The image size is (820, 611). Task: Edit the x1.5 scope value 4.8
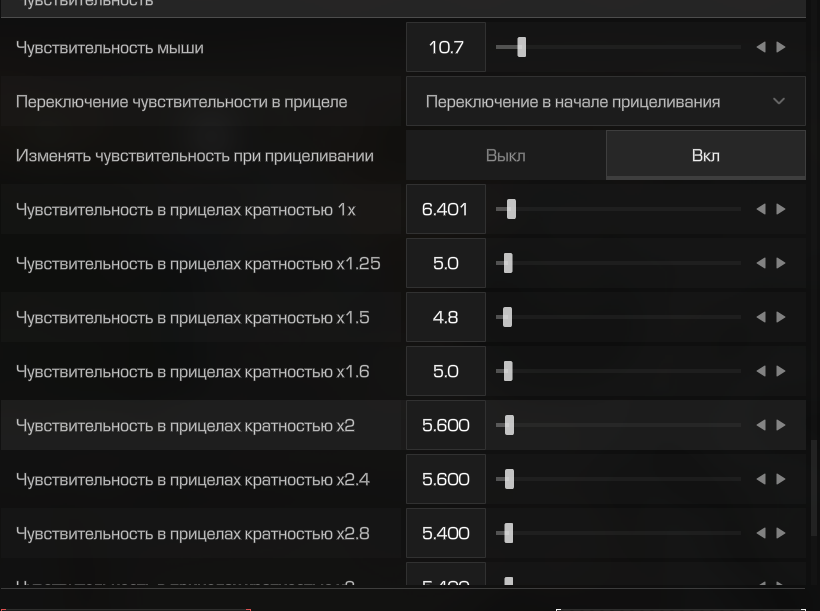446,317
